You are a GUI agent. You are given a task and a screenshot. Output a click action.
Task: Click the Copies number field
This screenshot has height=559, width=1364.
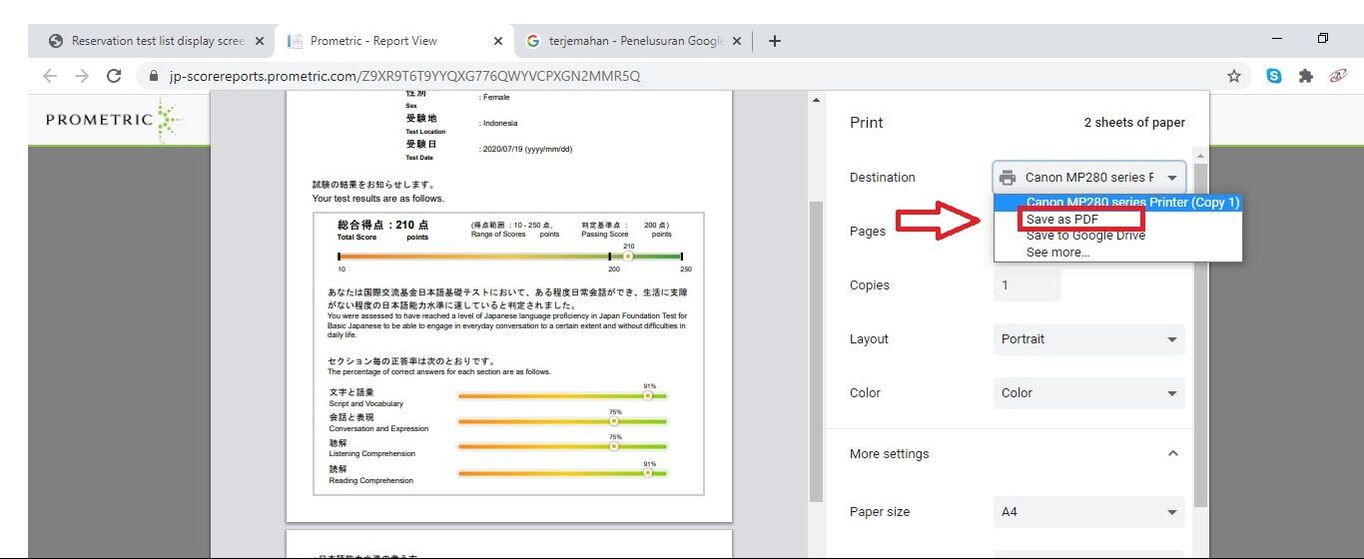click(x=1027, y=285)
